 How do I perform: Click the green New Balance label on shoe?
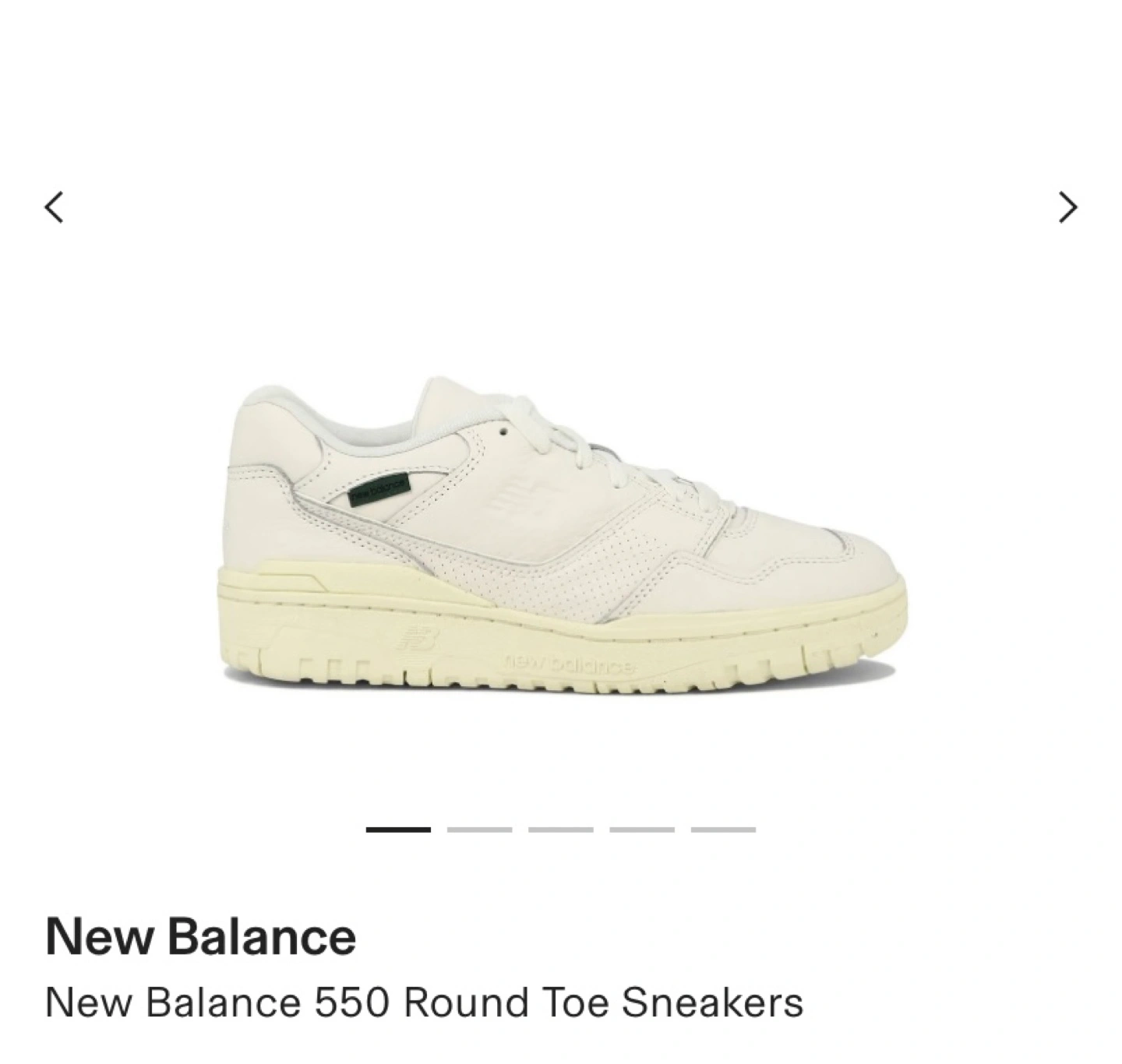pos(379,491)
